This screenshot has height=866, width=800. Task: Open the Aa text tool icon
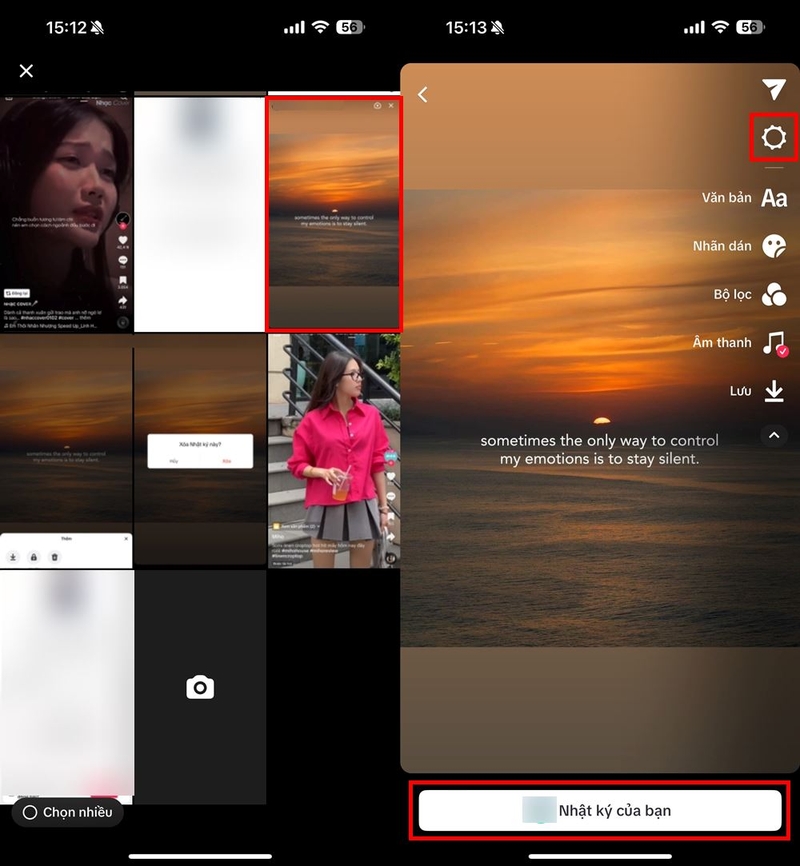[774, 198]
